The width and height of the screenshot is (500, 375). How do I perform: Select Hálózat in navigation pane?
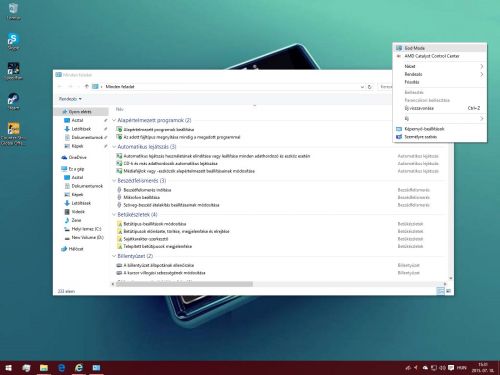point(76,249)
